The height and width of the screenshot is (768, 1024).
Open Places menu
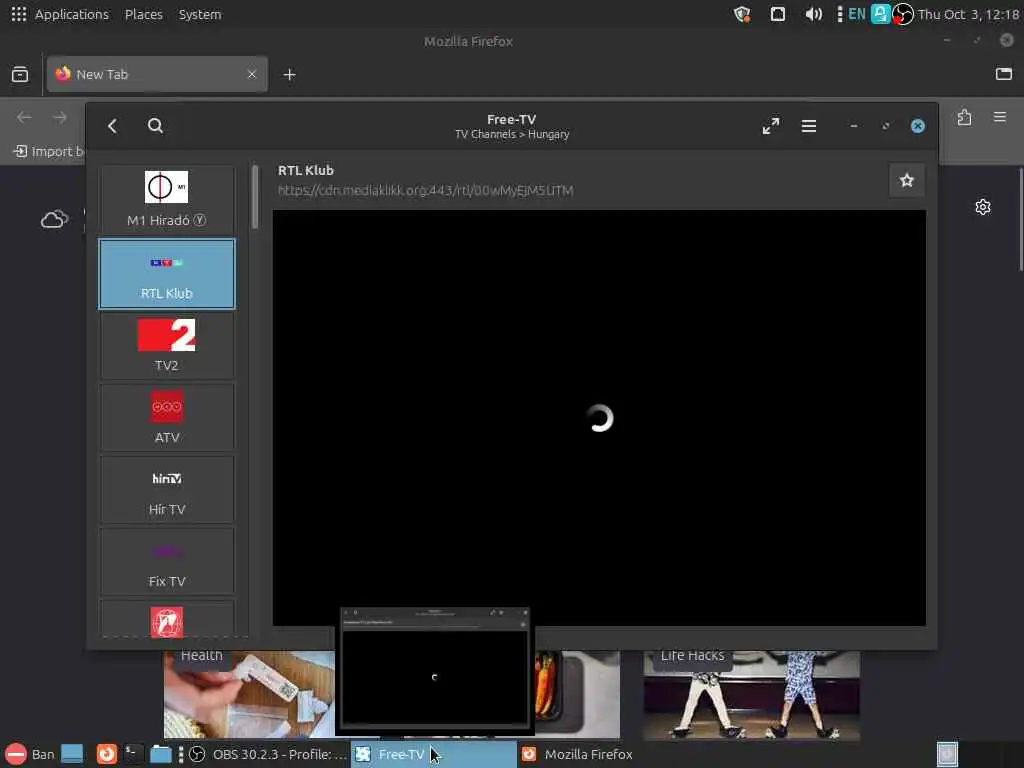[x=144, y=14]
